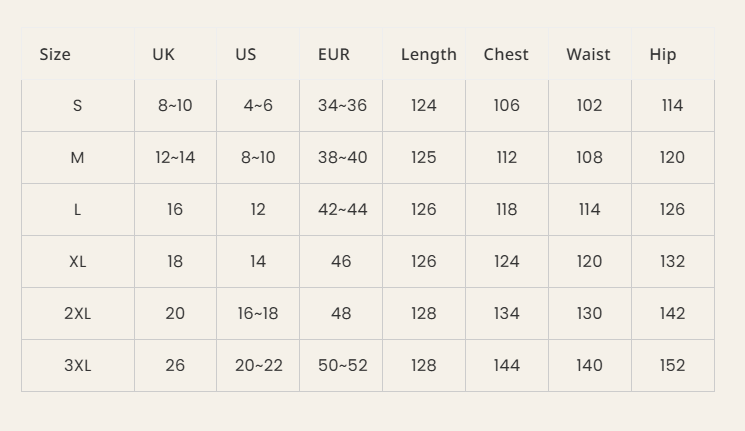Click the Size column header
Image resolution: width=745 pixels, height=431 pixels.
point(55,55)
